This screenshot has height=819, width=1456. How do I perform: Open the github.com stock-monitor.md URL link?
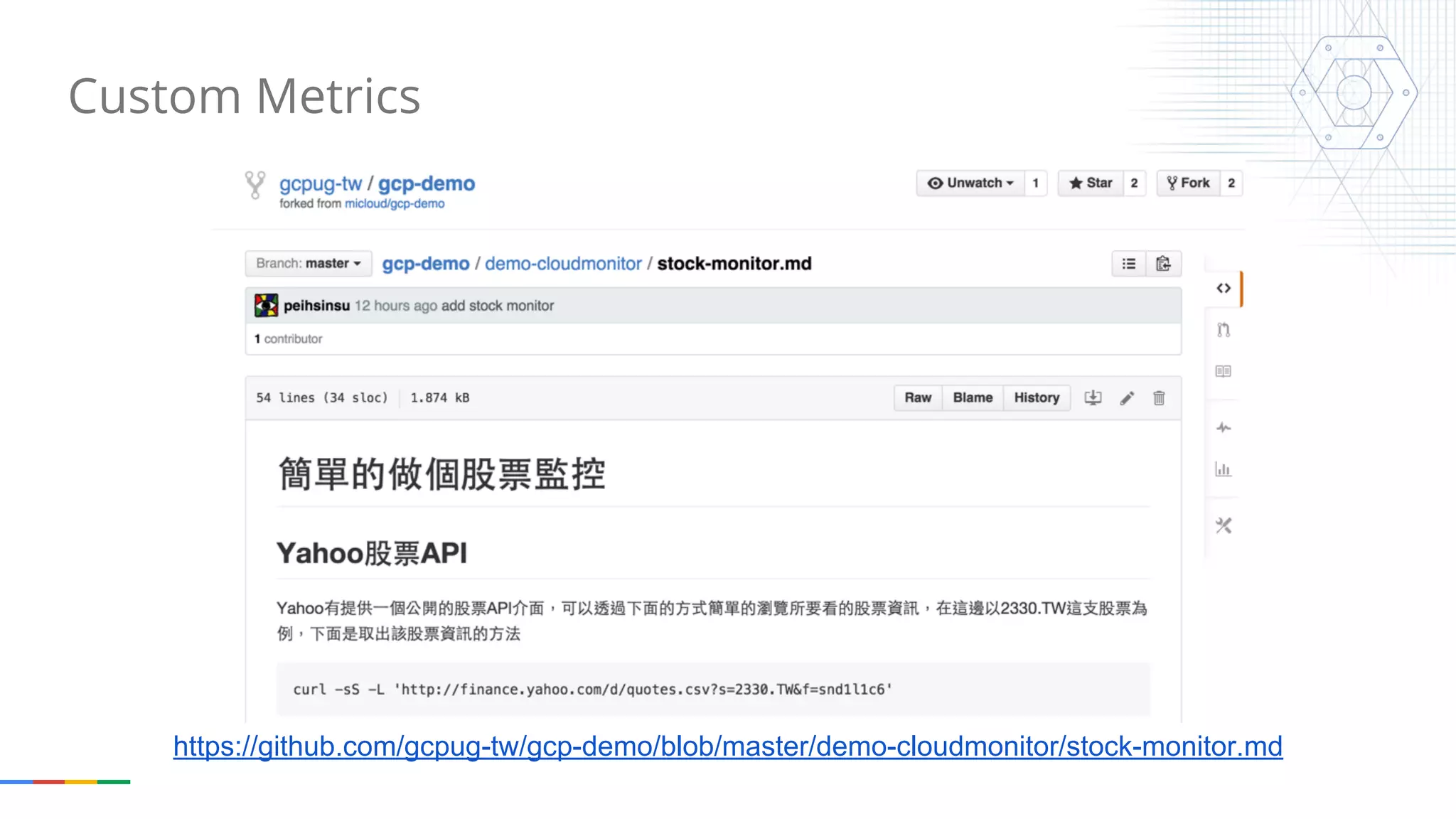coord(728,746)
